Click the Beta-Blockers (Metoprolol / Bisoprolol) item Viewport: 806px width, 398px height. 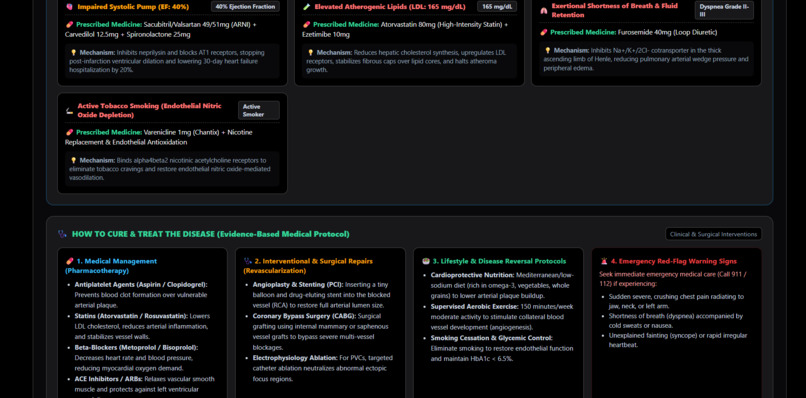pyautogui.click(x=137, y=357)
